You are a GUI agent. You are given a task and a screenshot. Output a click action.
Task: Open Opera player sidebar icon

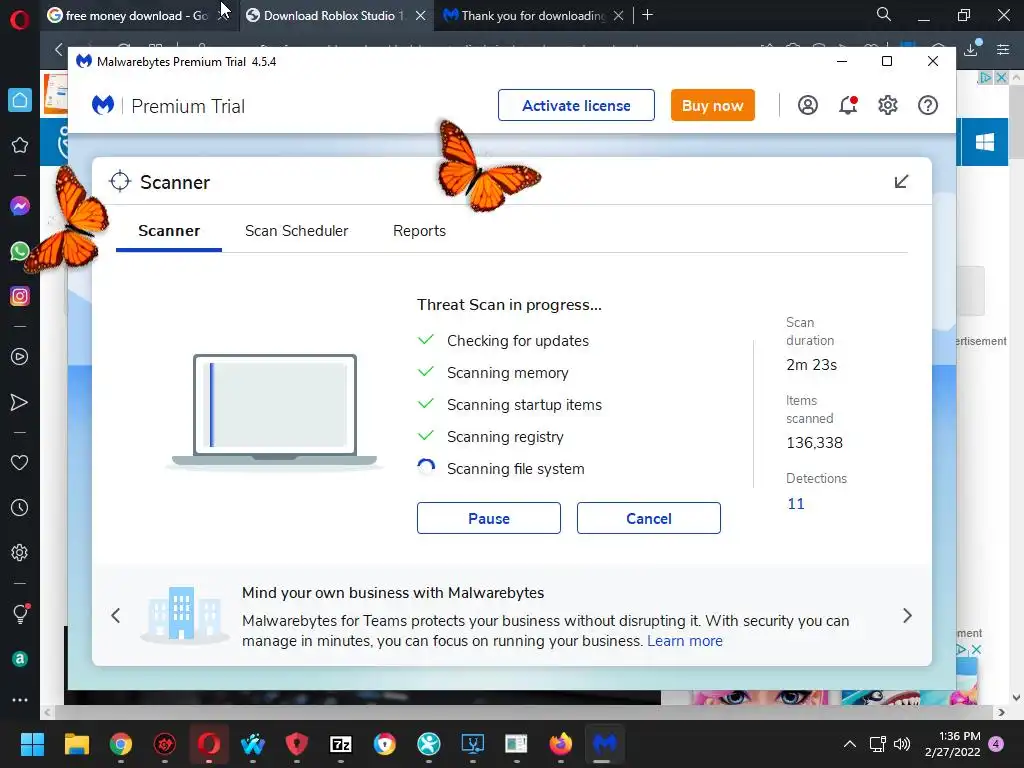(20, 357)
